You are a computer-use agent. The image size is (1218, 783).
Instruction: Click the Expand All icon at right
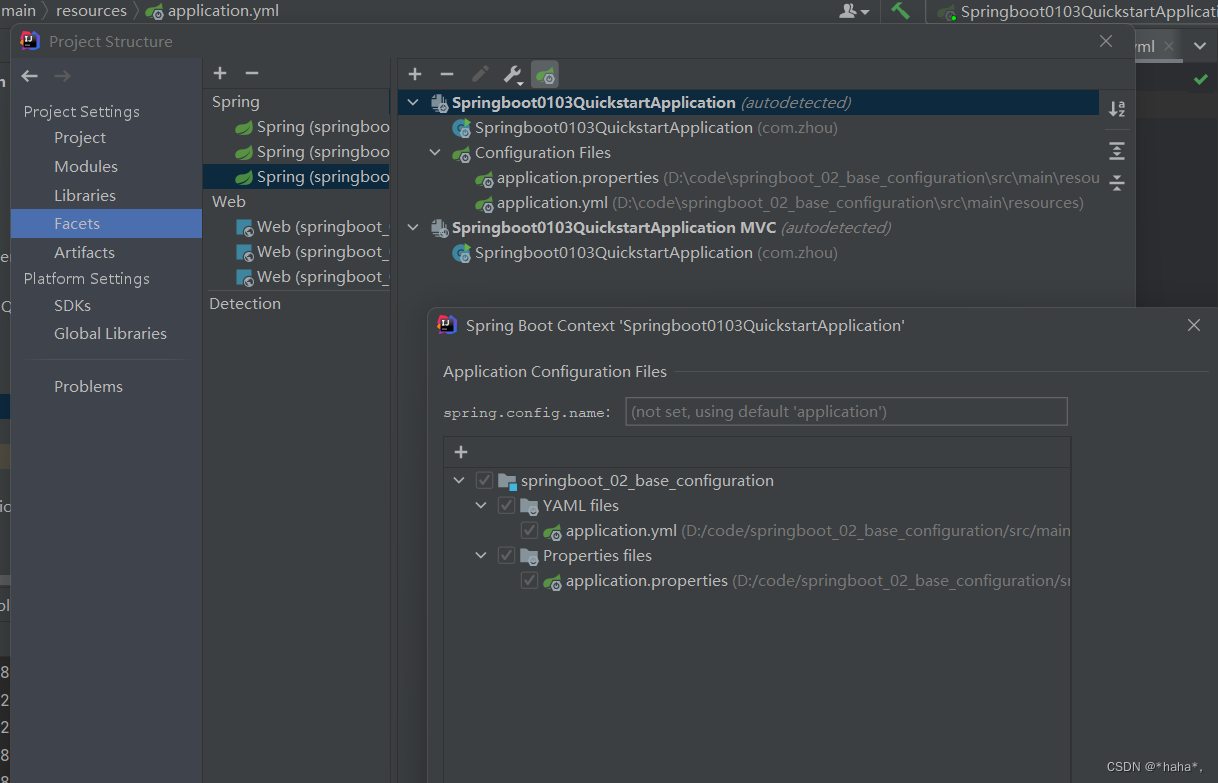(x=1117, y=151)
